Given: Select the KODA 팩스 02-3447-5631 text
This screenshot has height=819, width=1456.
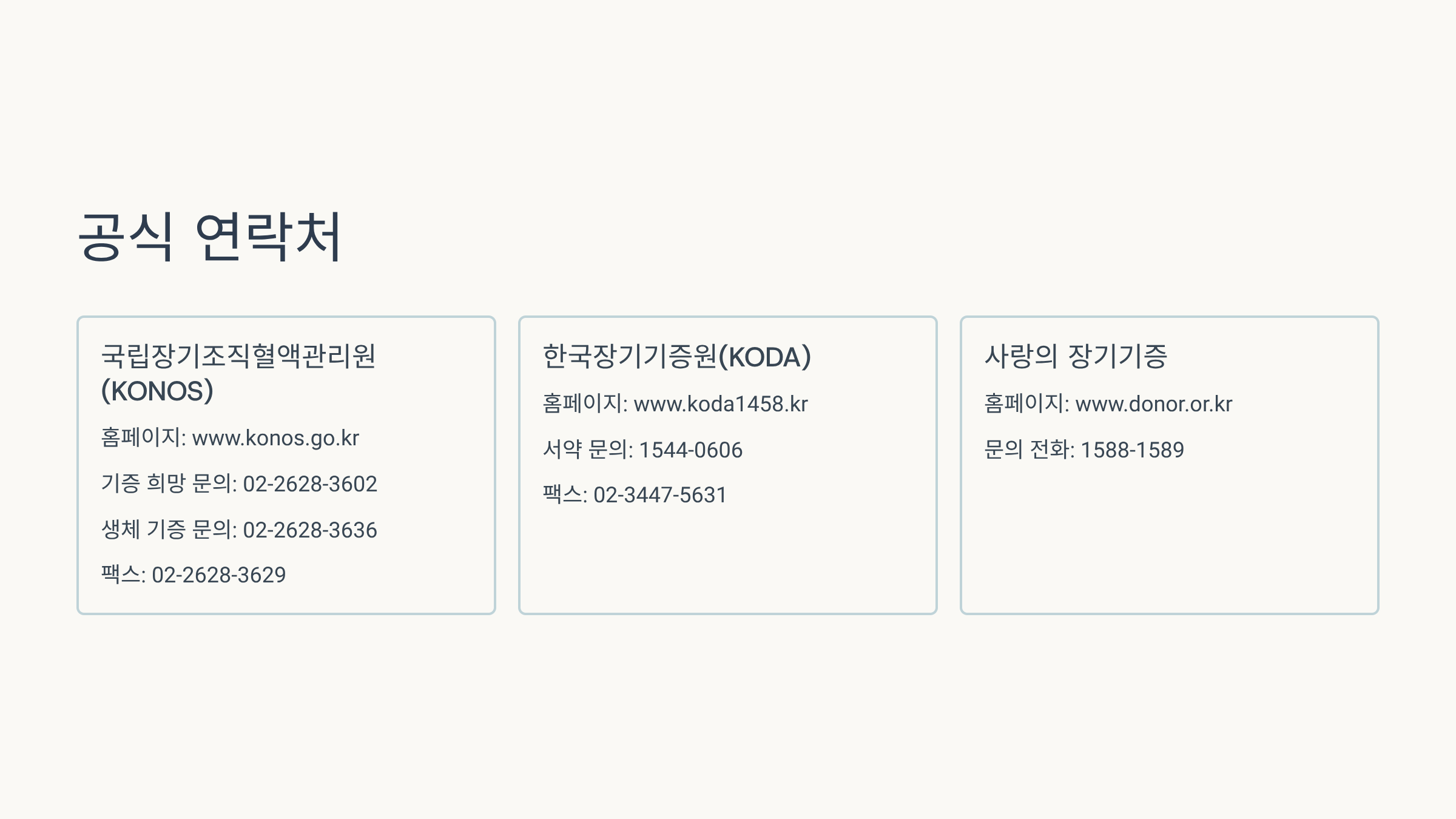Looking at the screenshot, I should pyautogui.click(x=635, y=494).
